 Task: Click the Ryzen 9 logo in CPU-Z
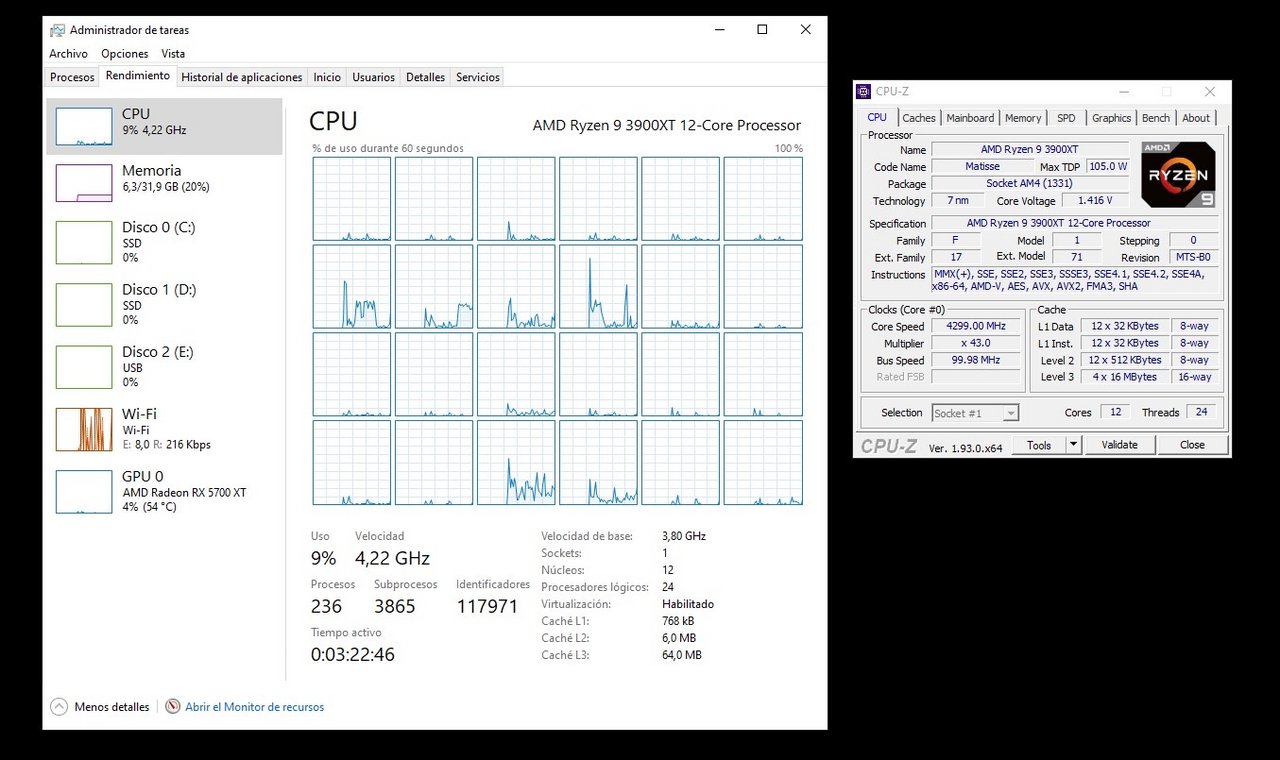click(1178, 174)
